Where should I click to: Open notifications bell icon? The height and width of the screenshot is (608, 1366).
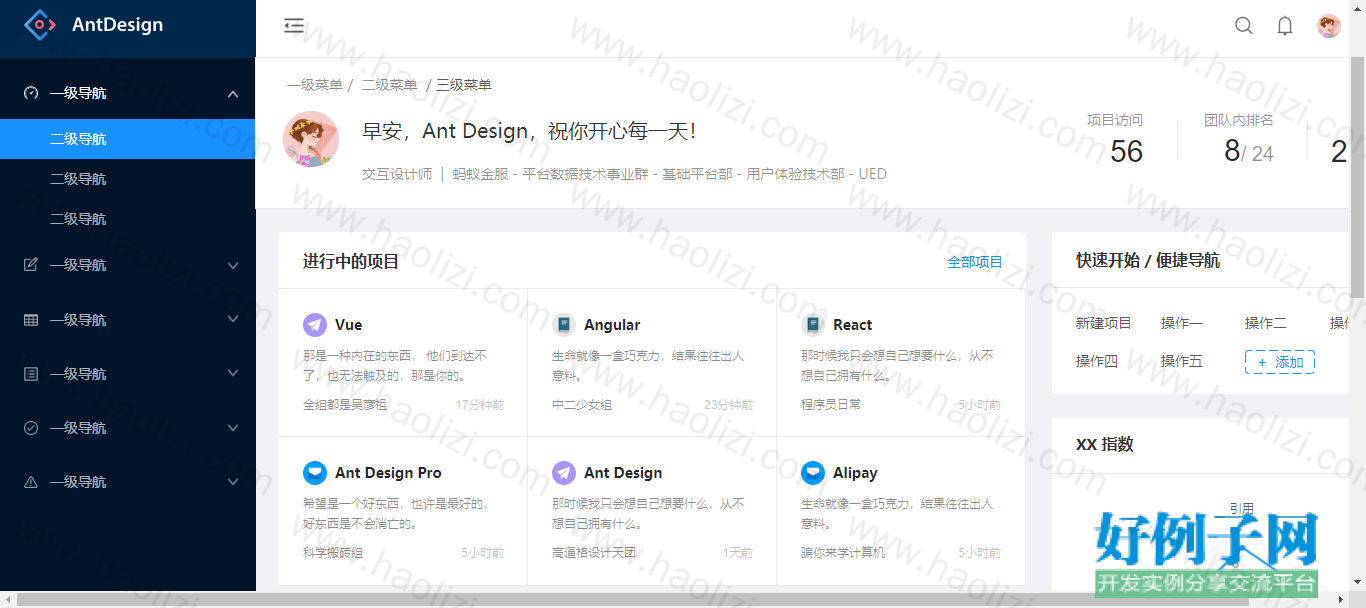[1285, 26]
